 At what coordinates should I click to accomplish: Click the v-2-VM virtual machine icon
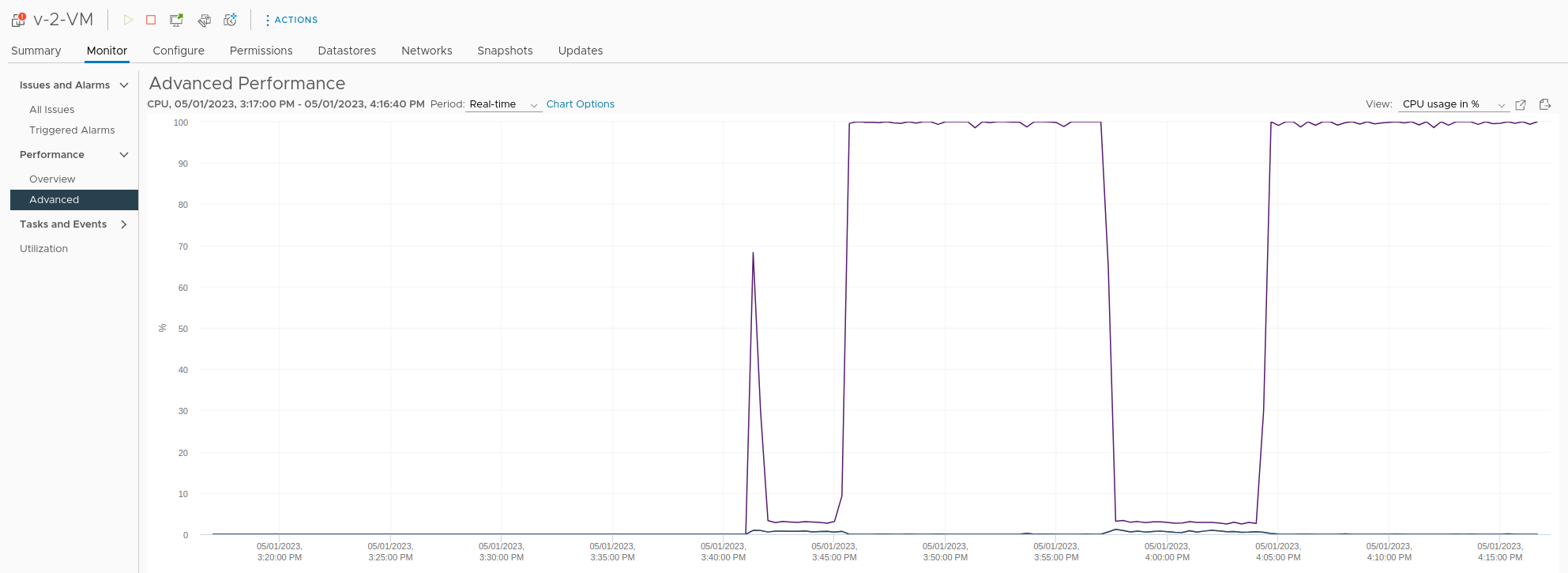point(18,20)
